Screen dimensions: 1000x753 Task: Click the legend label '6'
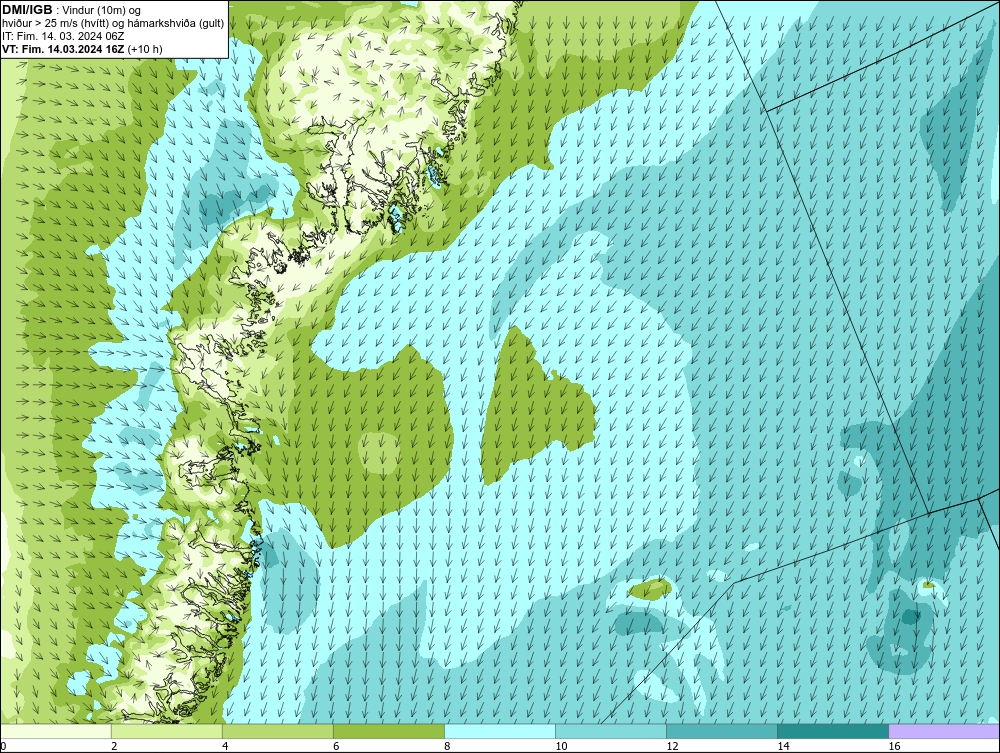pos(336,746)
